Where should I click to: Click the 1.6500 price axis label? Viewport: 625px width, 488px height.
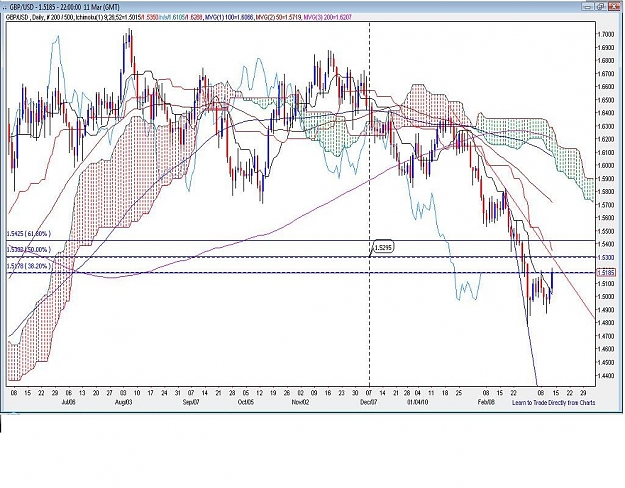coord(606,100)
